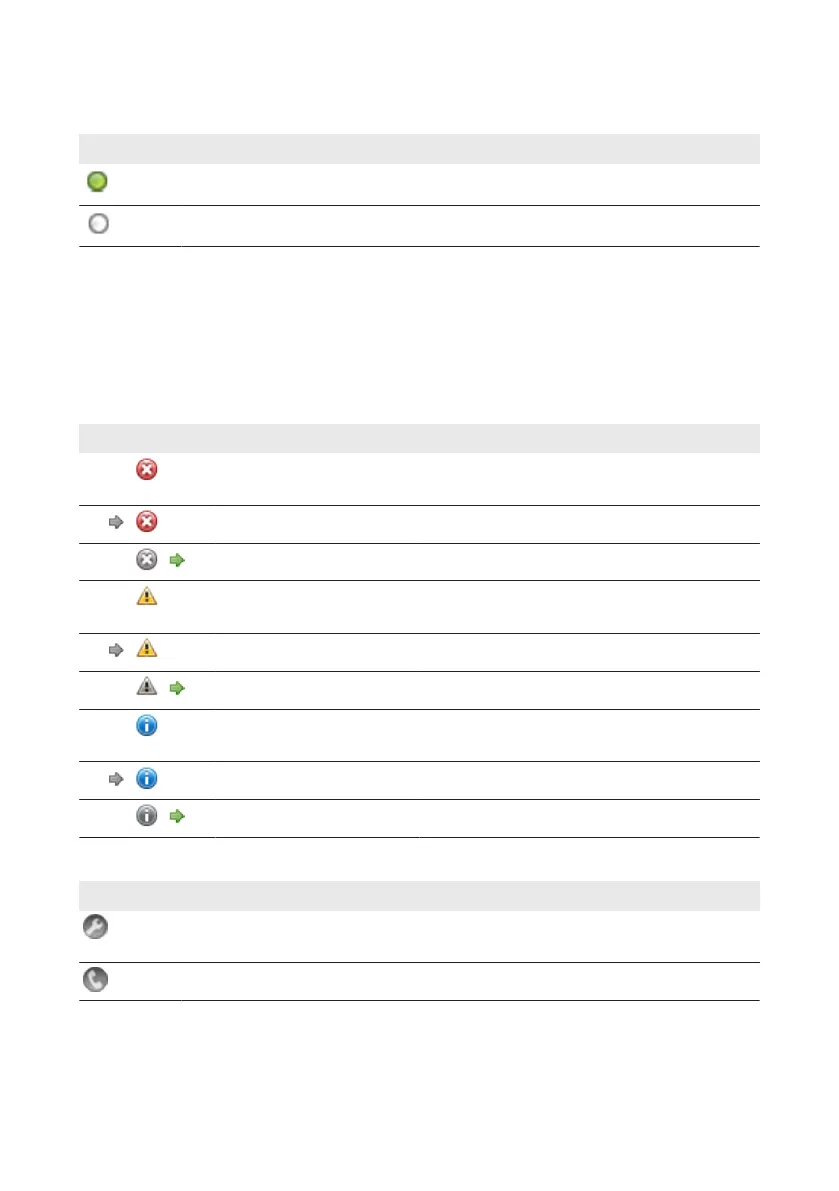839x1191 pixels.
Task: Click the green filled status circle
Action: pyautogui.click(x=97, y=182)
